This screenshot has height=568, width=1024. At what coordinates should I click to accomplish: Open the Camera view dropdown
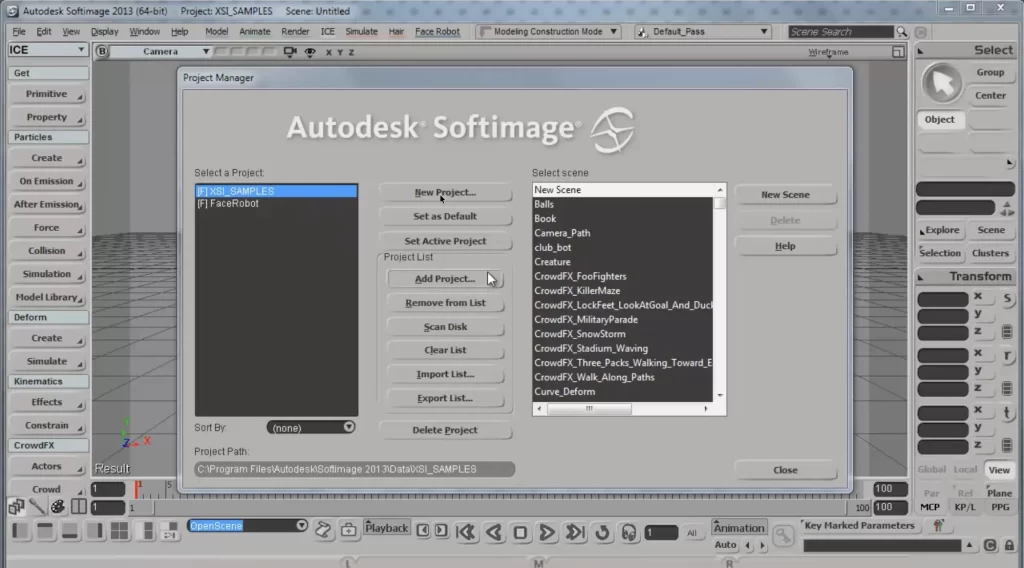tap(161, 52)
